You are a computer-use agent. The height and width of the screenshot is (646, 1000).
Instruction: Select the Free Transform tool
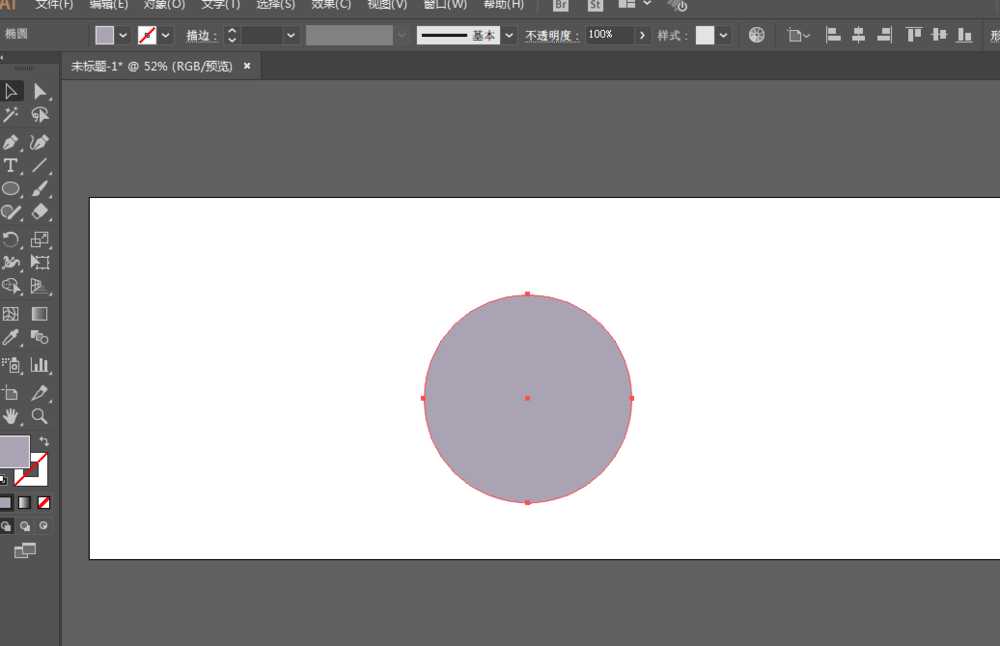40,263
